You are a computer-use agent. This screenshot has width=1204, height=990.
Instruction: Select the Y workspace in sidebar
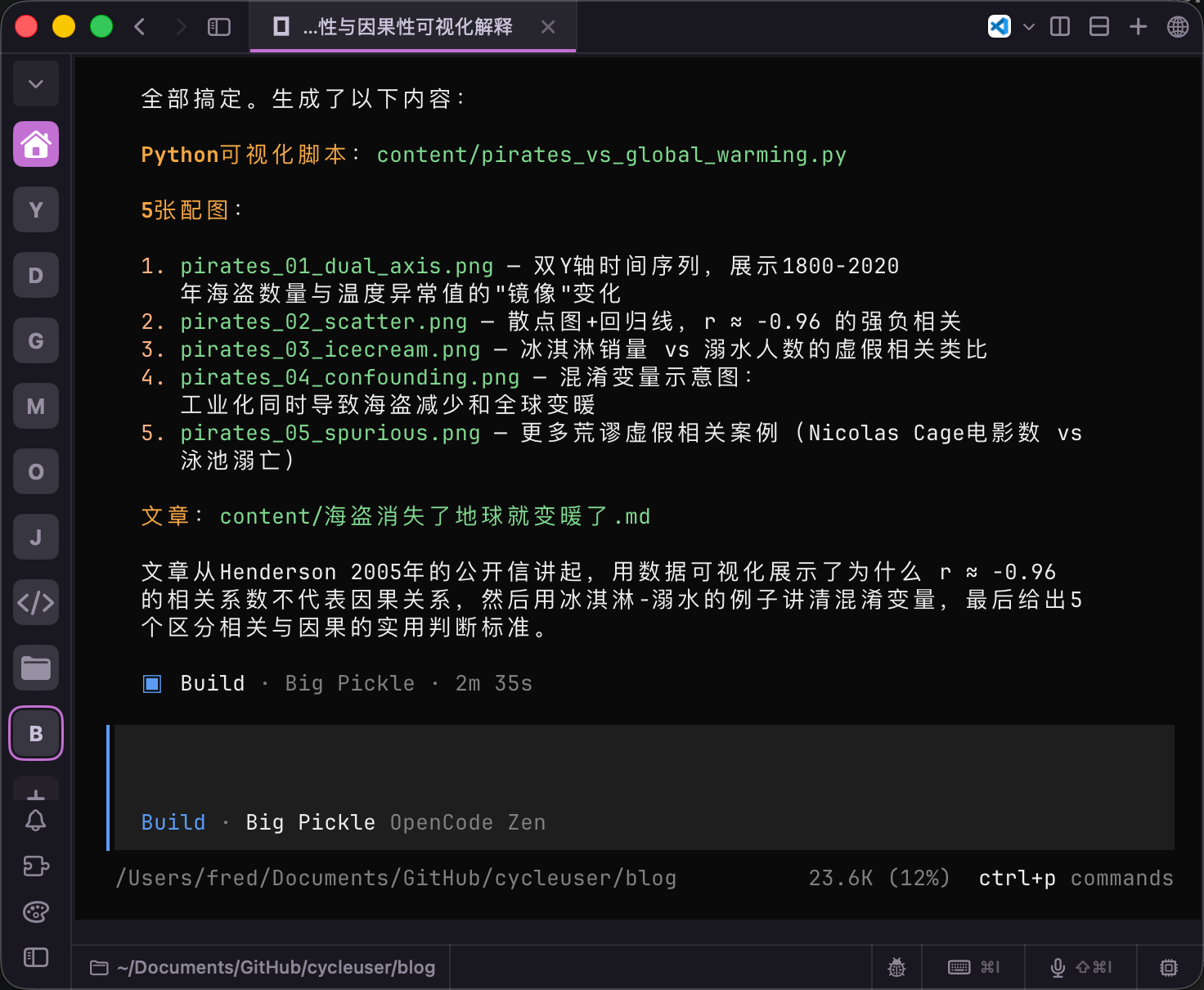pos(36,210)
